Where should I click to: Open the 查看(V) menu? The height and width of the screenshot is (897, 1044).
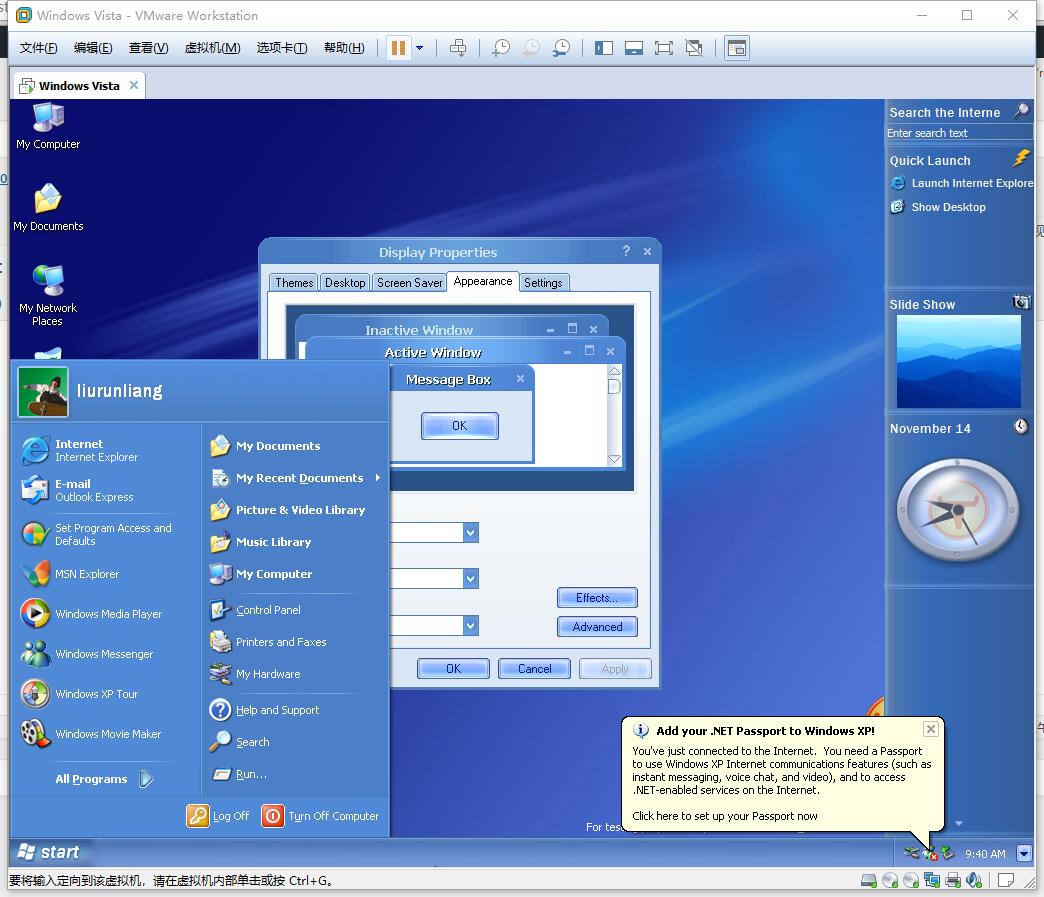pos(148,48)
